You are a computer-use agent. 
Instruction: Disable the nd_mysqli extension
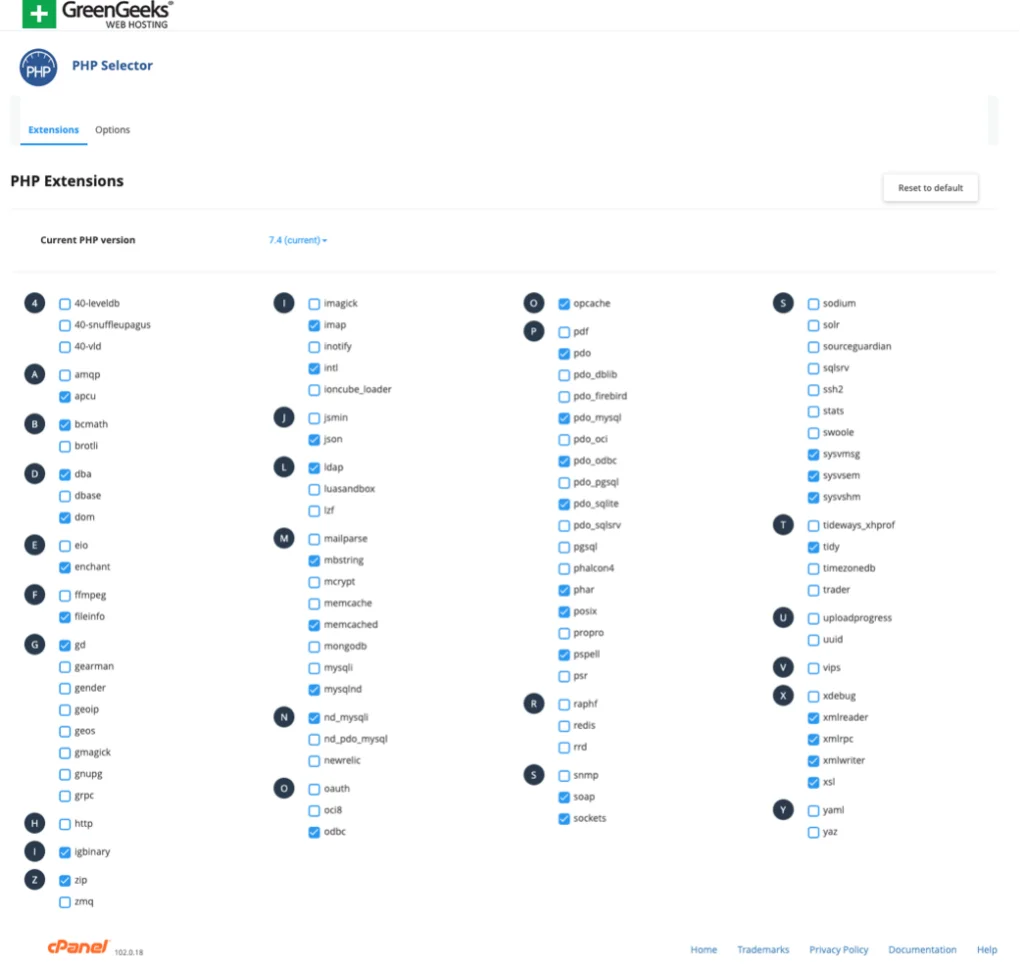(x=314, y=718)
